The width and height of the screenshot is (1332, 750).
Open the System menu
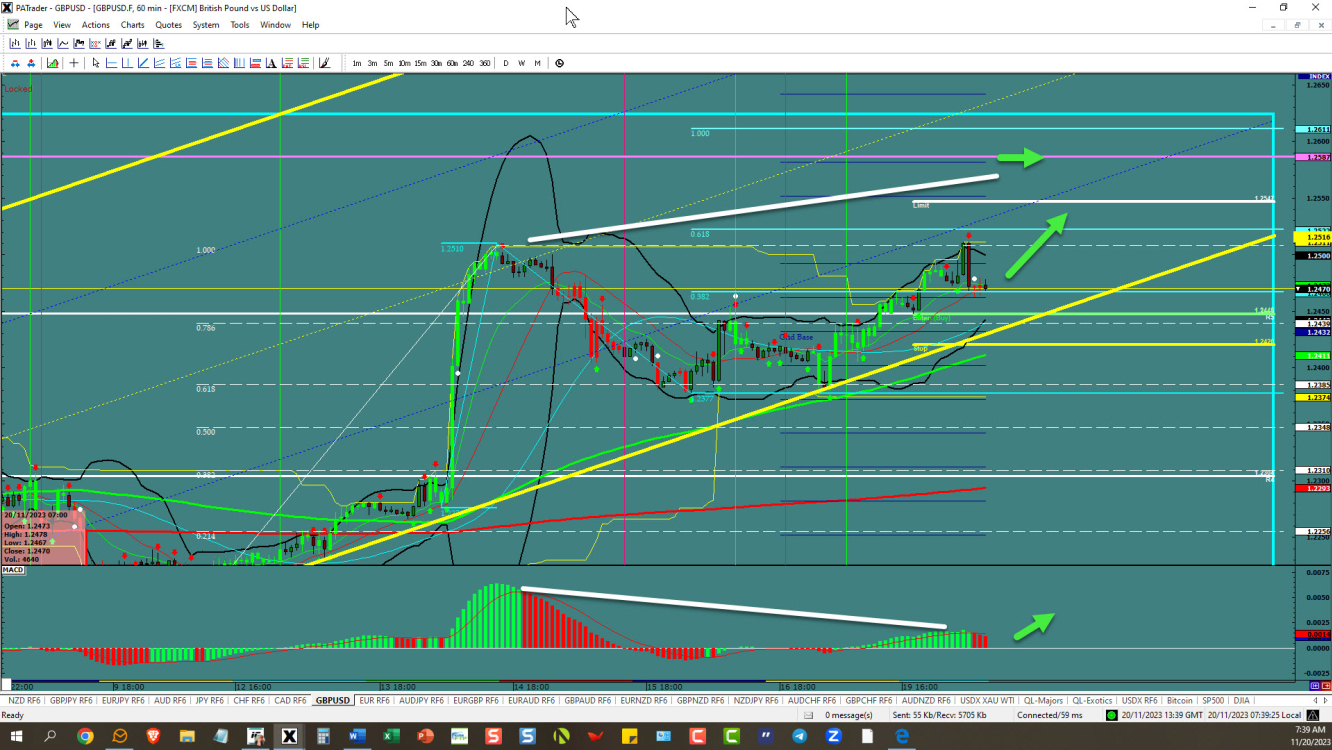[206, 25]
